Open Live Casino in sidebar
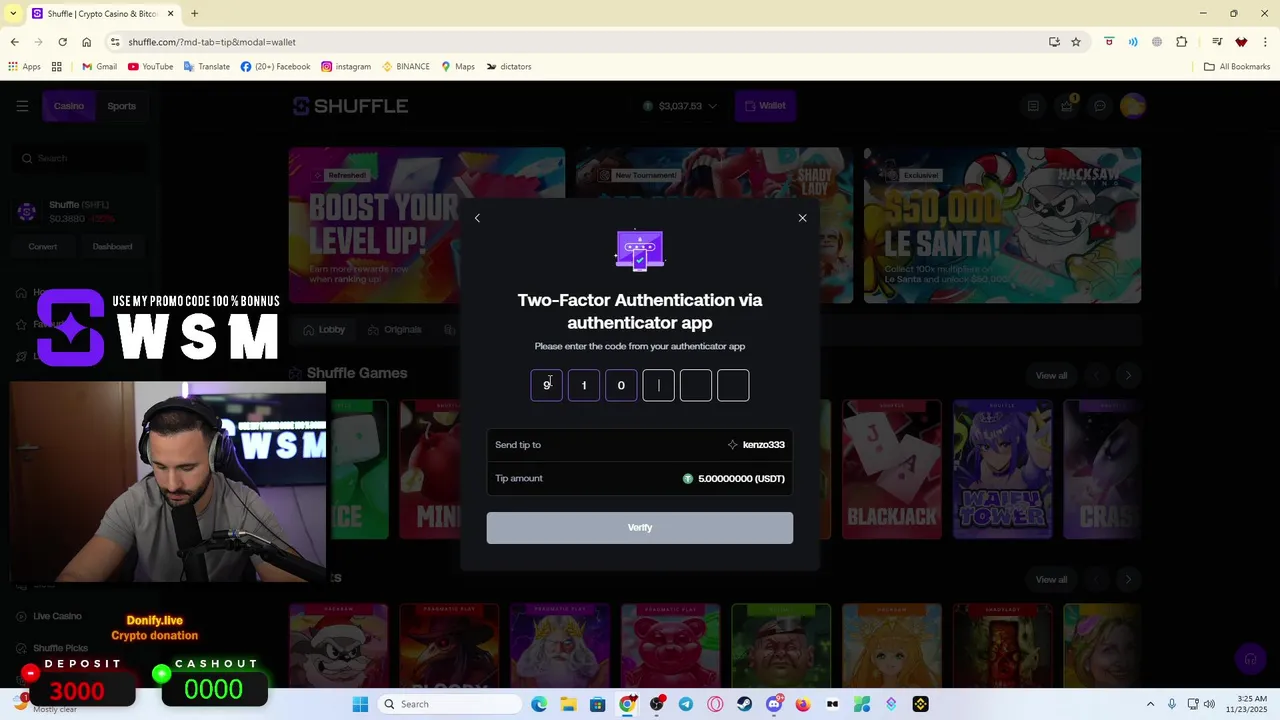 57,616
